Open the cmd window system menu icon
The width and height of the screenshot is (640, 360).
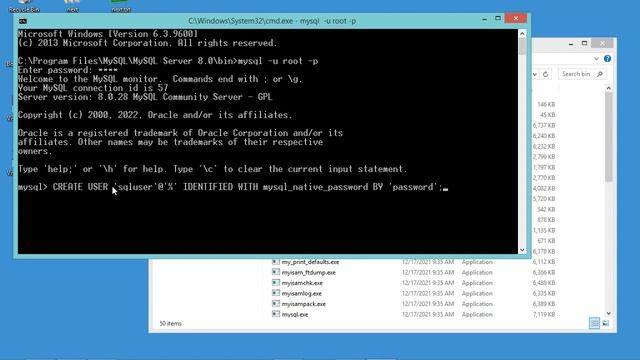tap(23, 21)
